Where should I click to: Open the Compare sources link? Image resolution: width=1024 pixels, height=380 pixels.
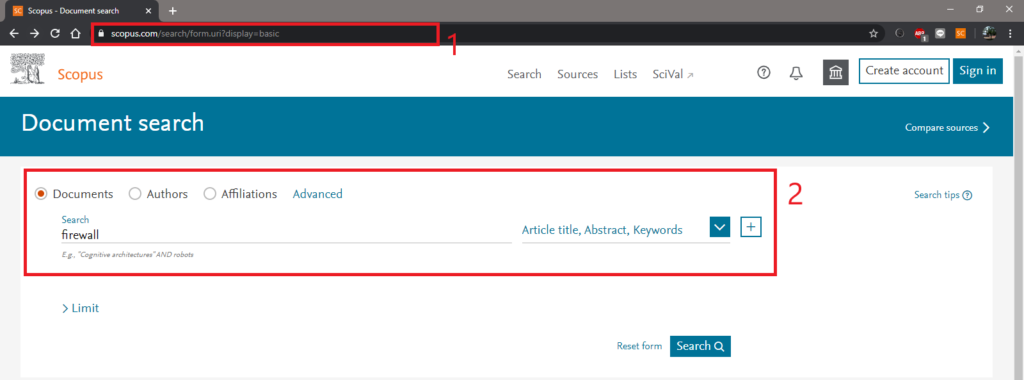947,127
